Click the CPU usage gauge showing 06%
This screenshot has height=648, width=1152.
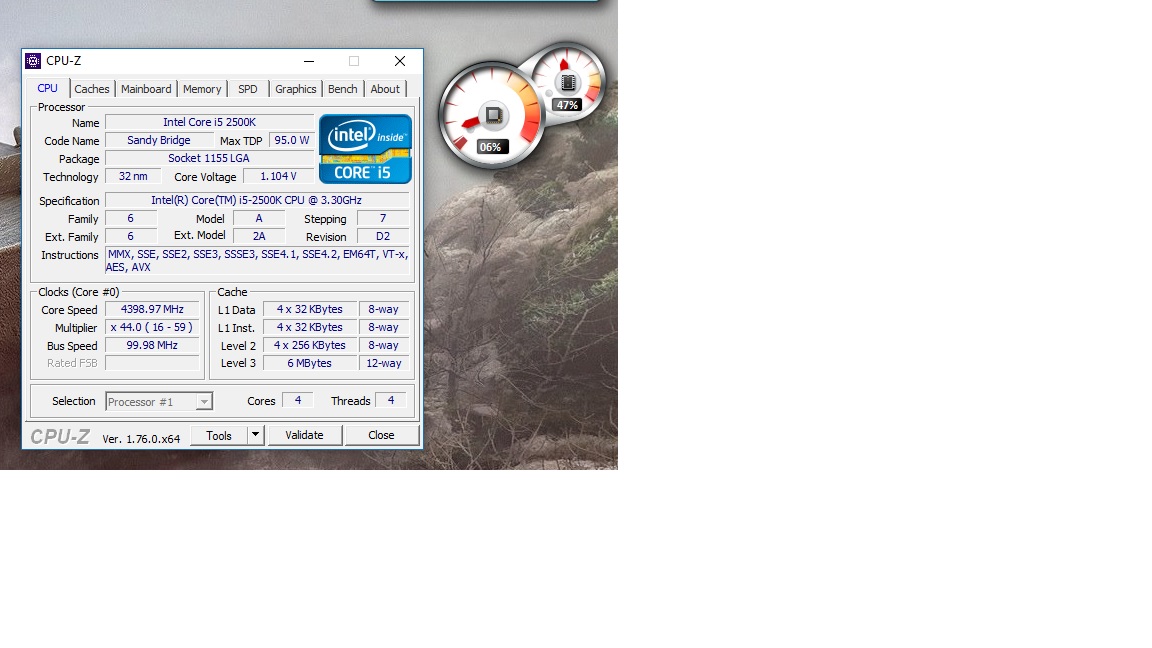click(x=491, y=116)
